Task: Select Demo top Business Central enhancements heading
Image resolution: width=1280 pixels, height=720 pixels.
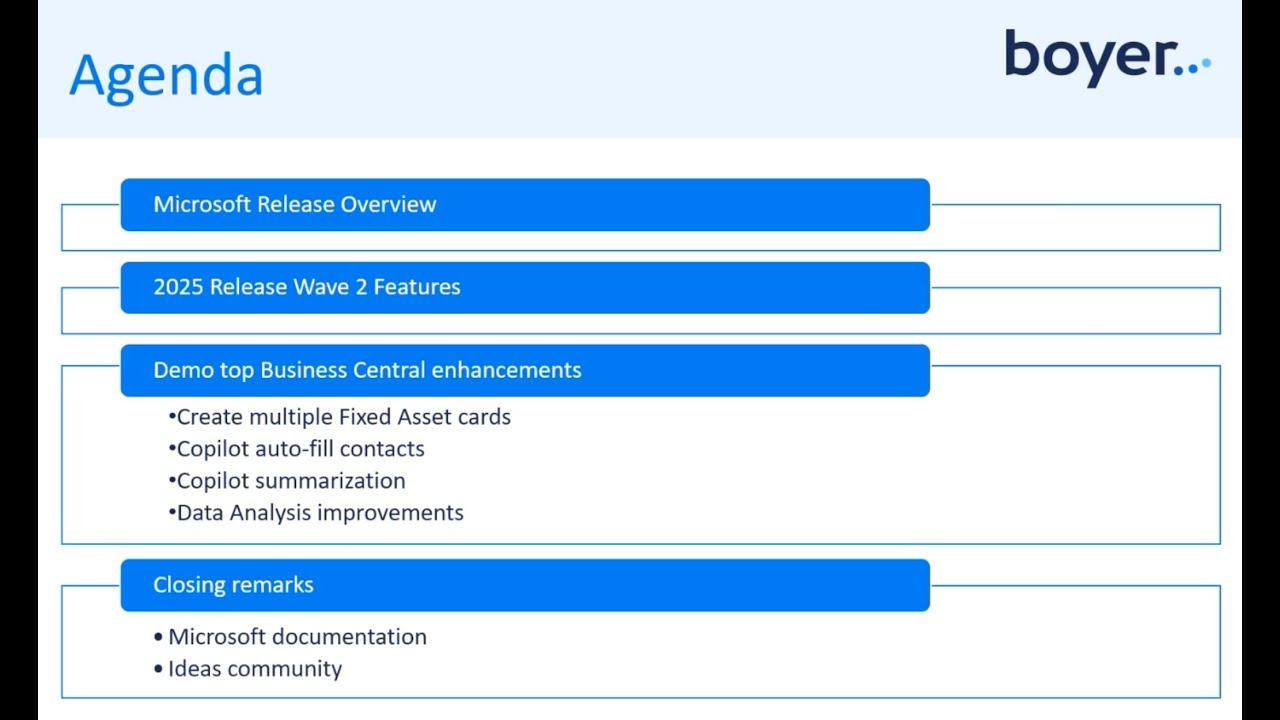Action: click(x=525, y=371)
